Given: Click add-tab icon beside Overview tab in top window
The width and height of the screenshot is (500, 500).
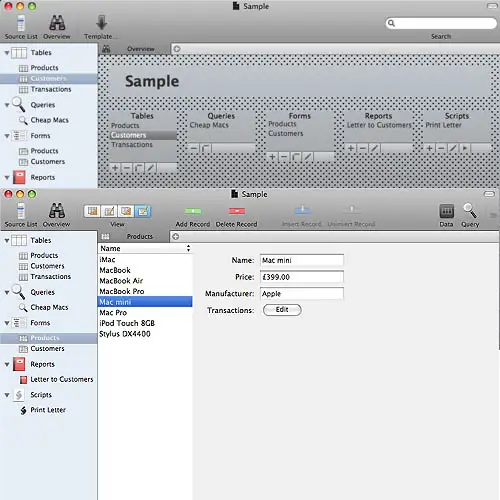Looking at the screenshot, I should pyautogui.click(x=177, y=49).
